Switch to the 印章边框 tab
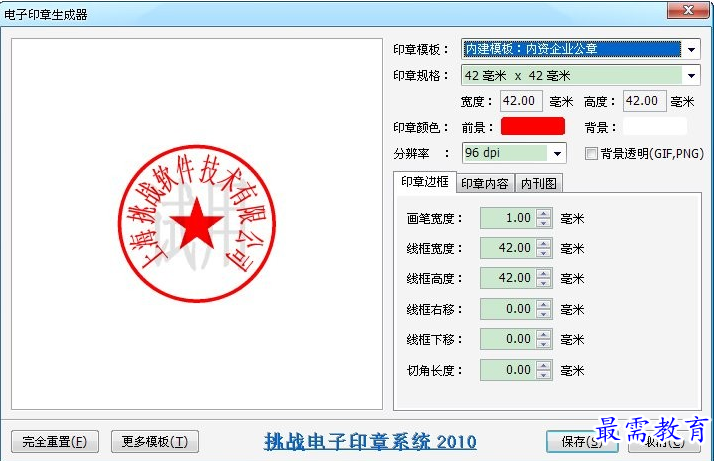717x461 pixels. 425,182
